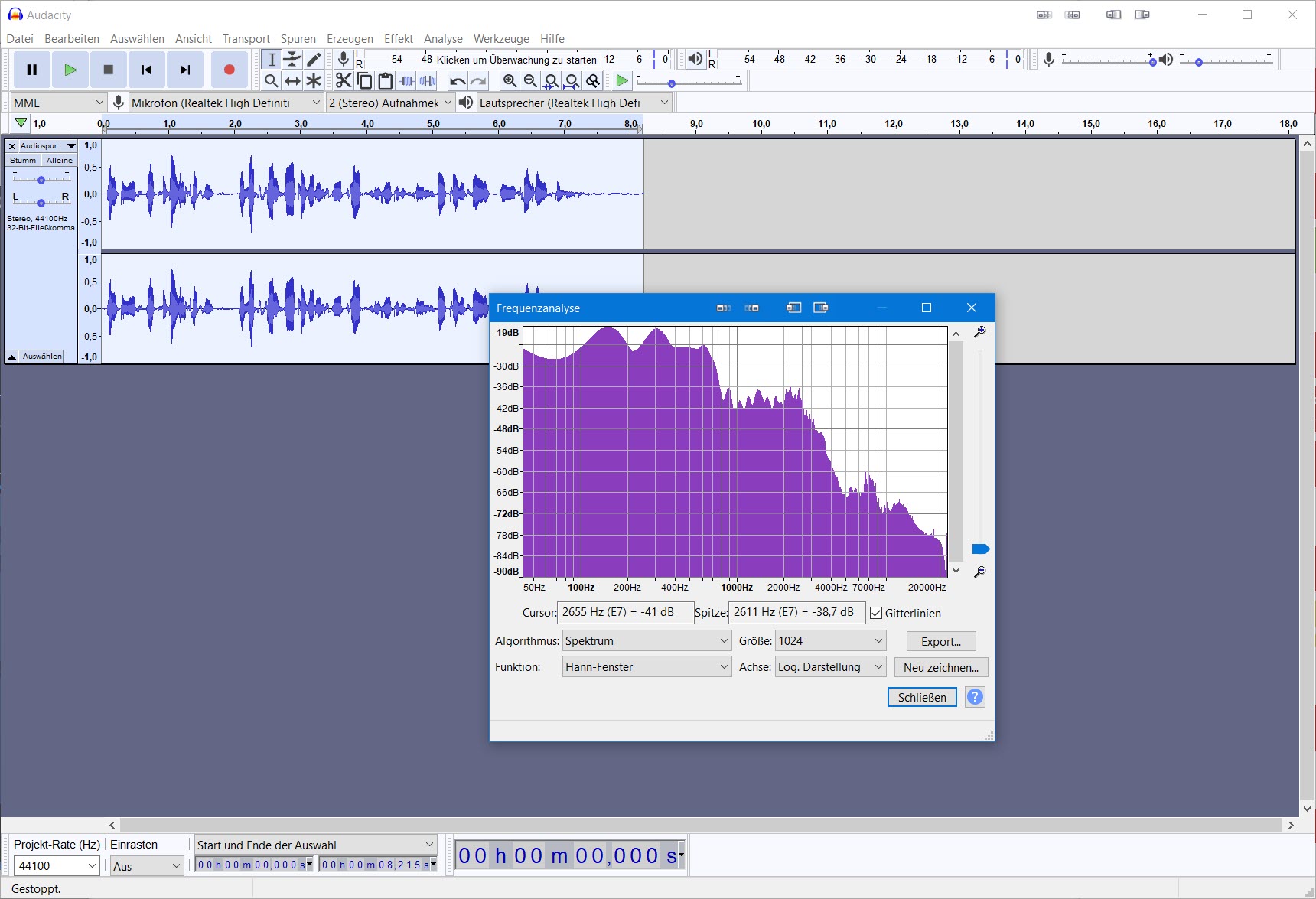This screenshot has height=899, width=1316.
Task: Select the Multi-tool asterisk
Action: point(314,80)
